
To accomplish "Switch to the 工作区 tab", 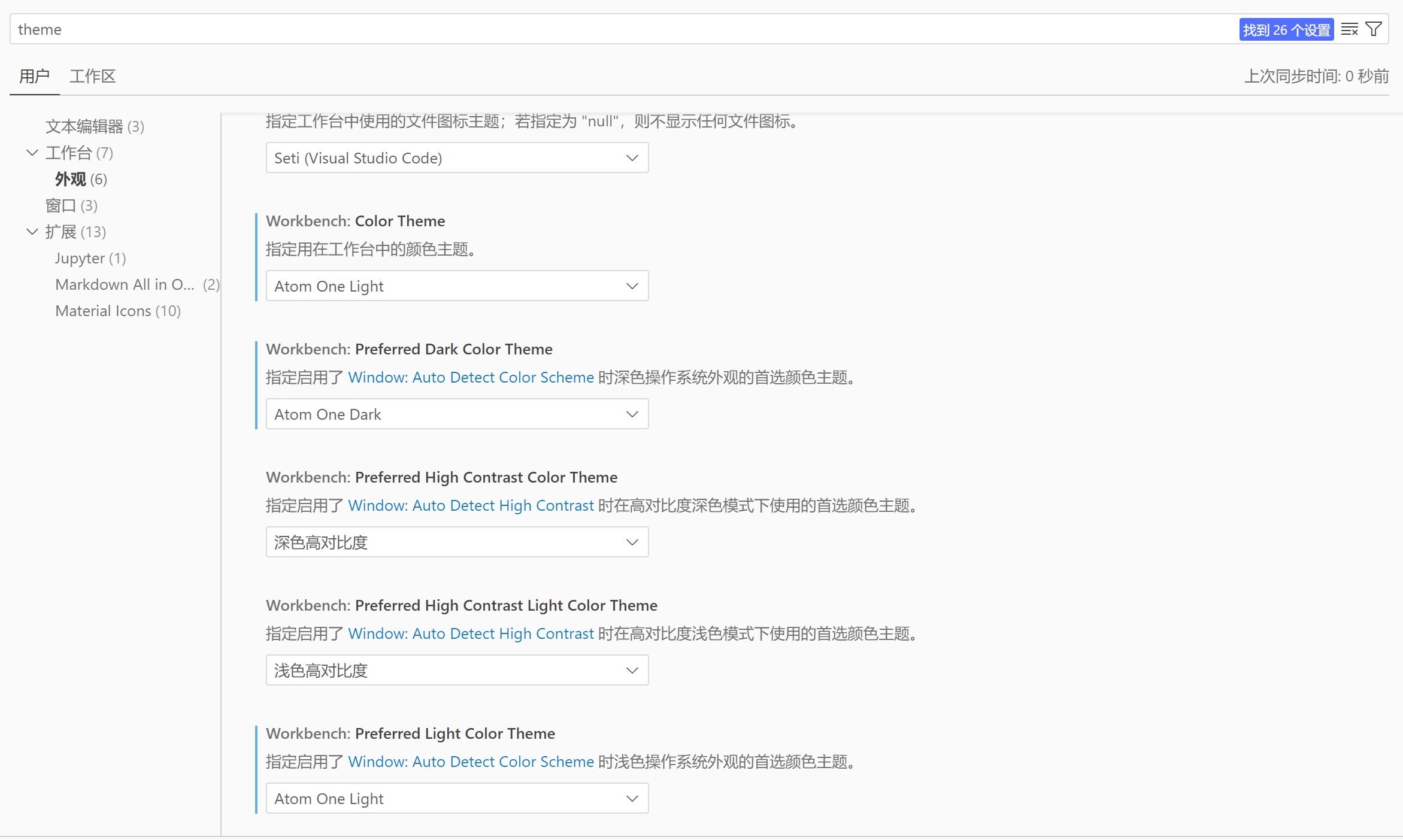I will (92, 76).
